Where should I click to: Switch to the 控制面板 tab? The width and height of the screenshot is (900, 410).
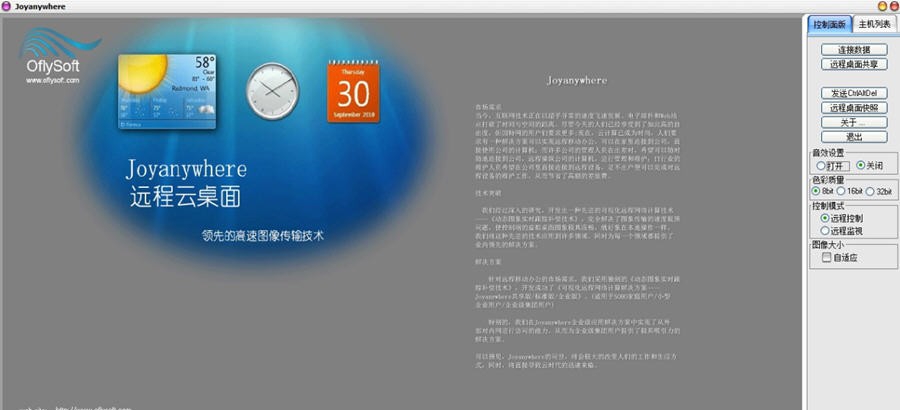click(829, 24)
